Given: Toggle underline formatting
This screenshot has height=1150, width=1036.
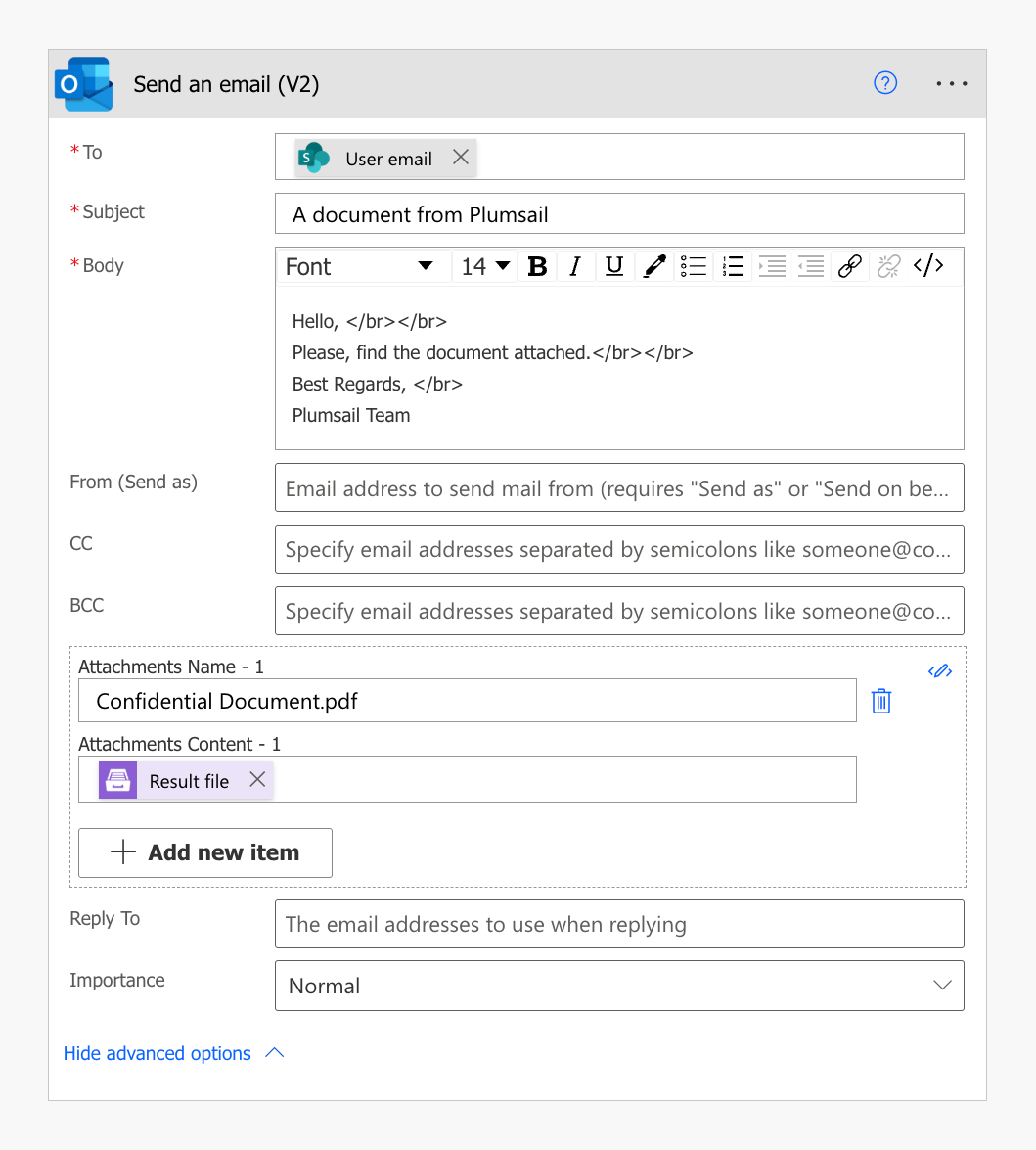Looking at the screenshot, I should 614,265.
